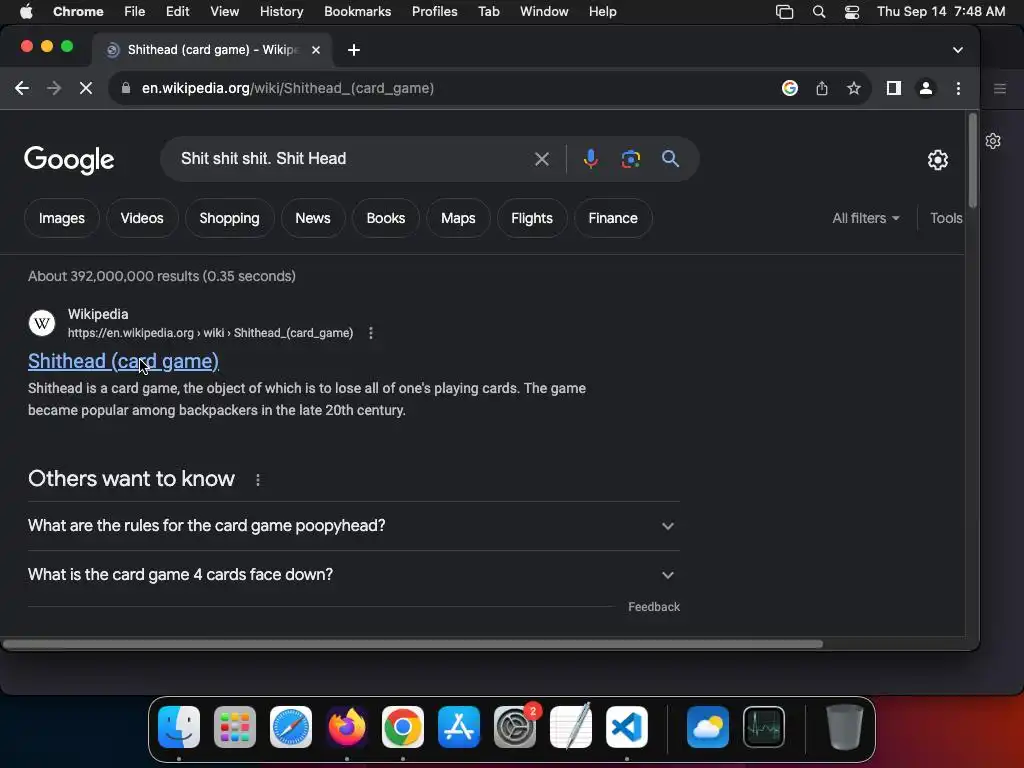Open TextEdit from the dock
This screenshot has height=768, width=1024.
click(x=571, y=727)
